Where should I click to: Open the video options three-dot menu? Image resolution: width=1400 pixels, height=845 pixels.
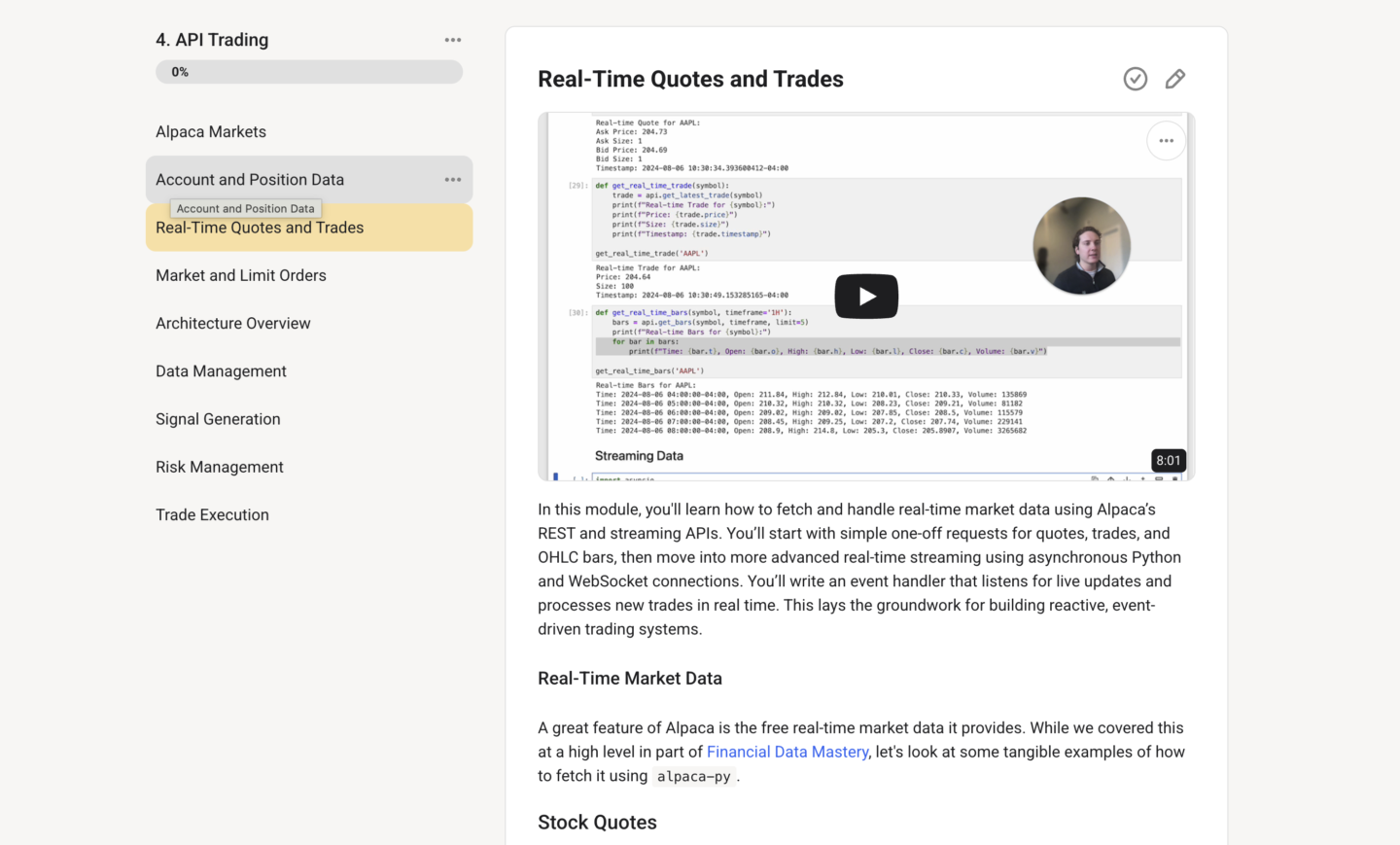click(1167, 141)
